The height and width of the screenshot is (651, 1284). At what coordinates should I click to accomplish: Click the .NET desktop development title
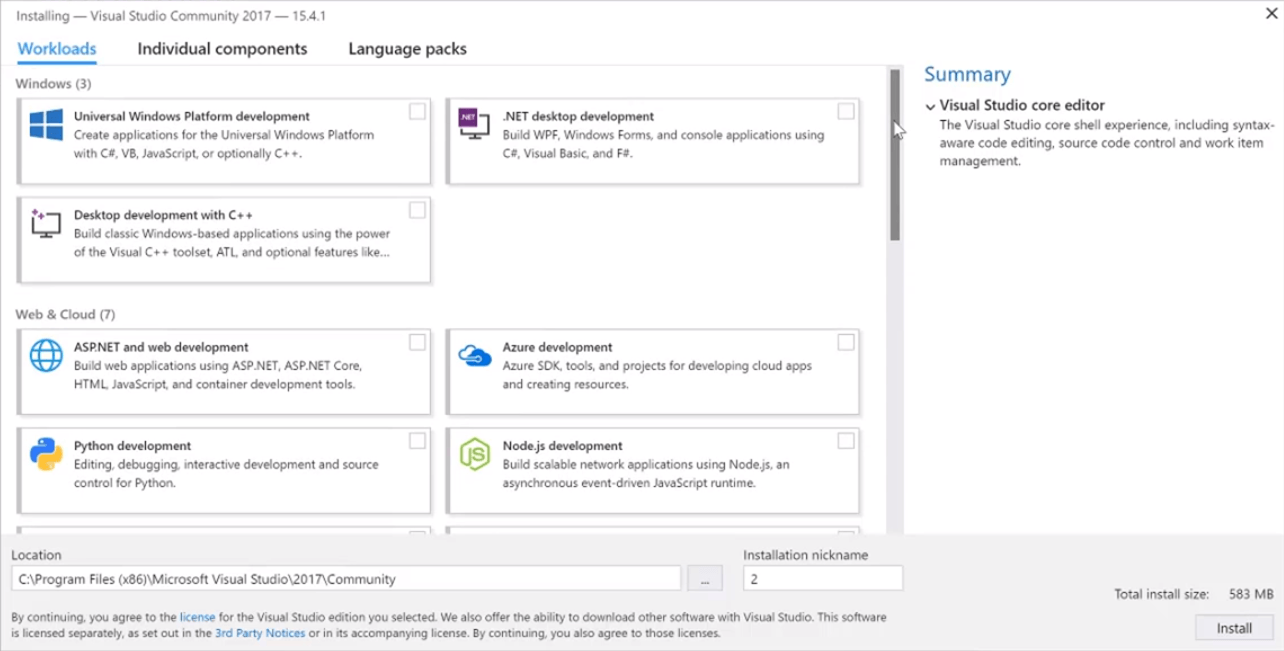(x=578, y=116)
